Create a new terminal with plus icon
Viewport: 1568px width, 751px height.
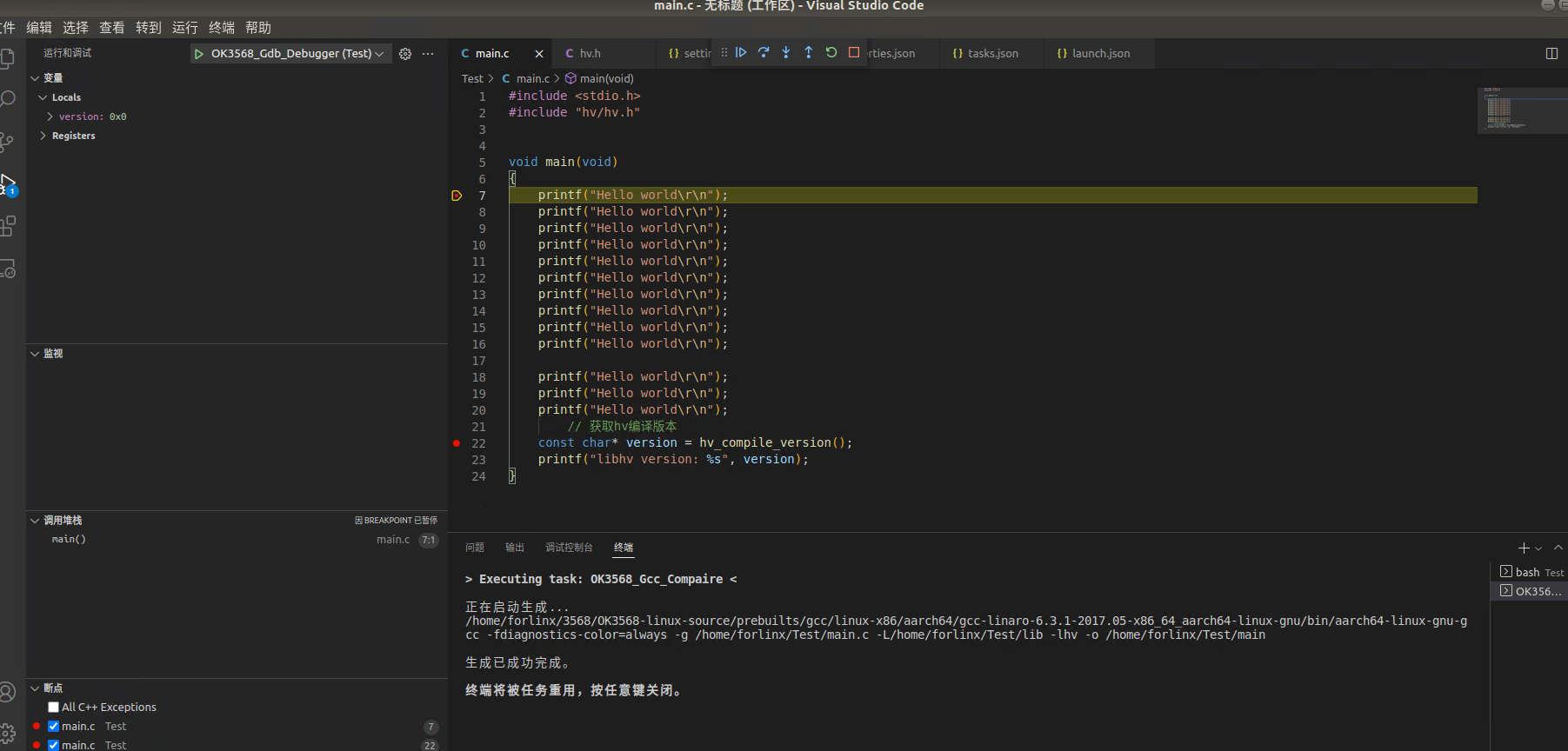coord(1524,548)
